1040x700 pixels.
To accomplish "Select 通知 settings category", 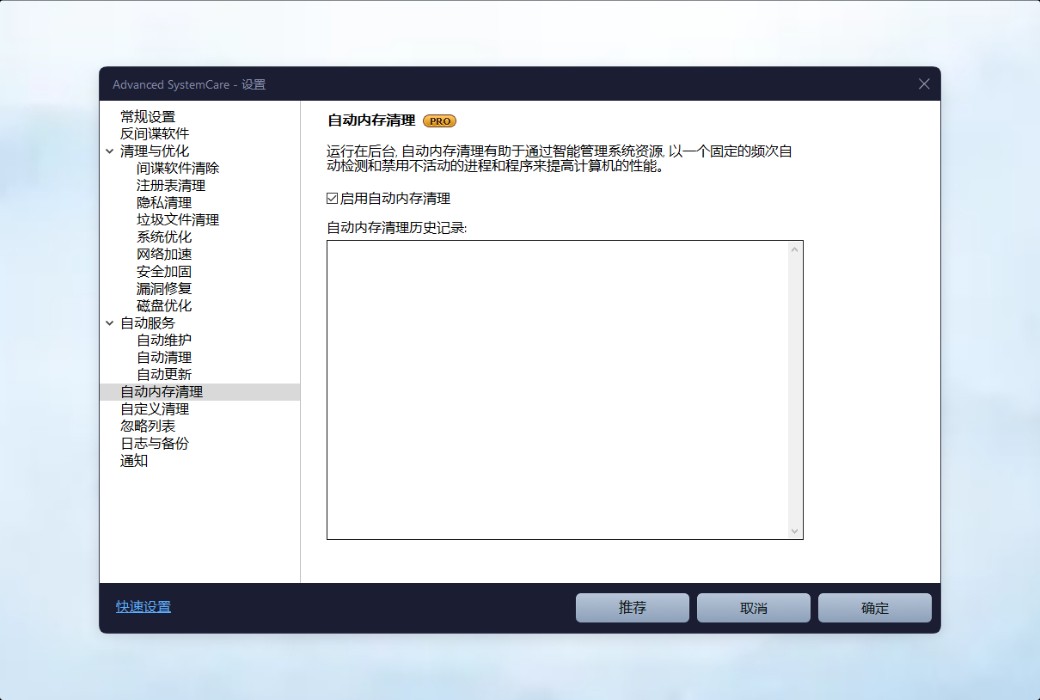I will coord(133,461).
